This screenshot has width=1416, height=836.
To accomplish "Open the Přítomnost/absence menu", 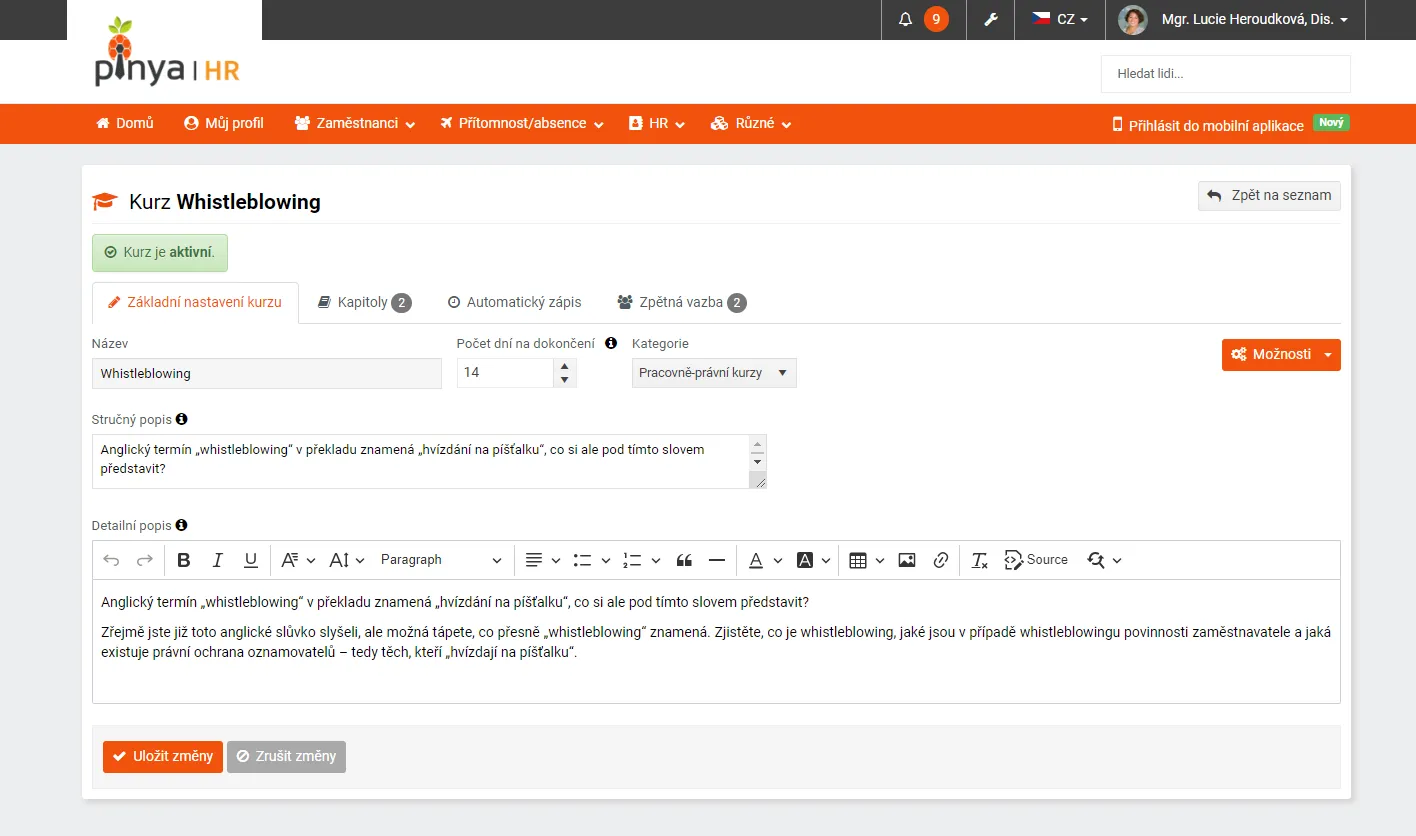I will [x=522, y=124].
